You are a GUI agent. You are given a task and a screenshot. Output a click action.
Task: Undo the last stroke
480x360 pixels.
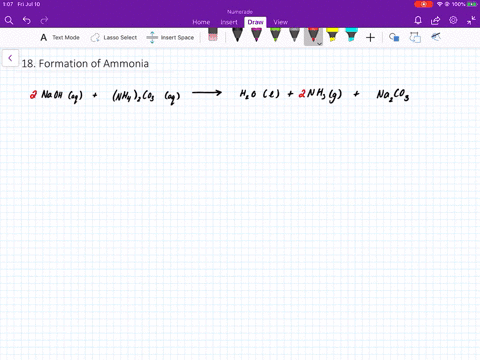(27, 21)
